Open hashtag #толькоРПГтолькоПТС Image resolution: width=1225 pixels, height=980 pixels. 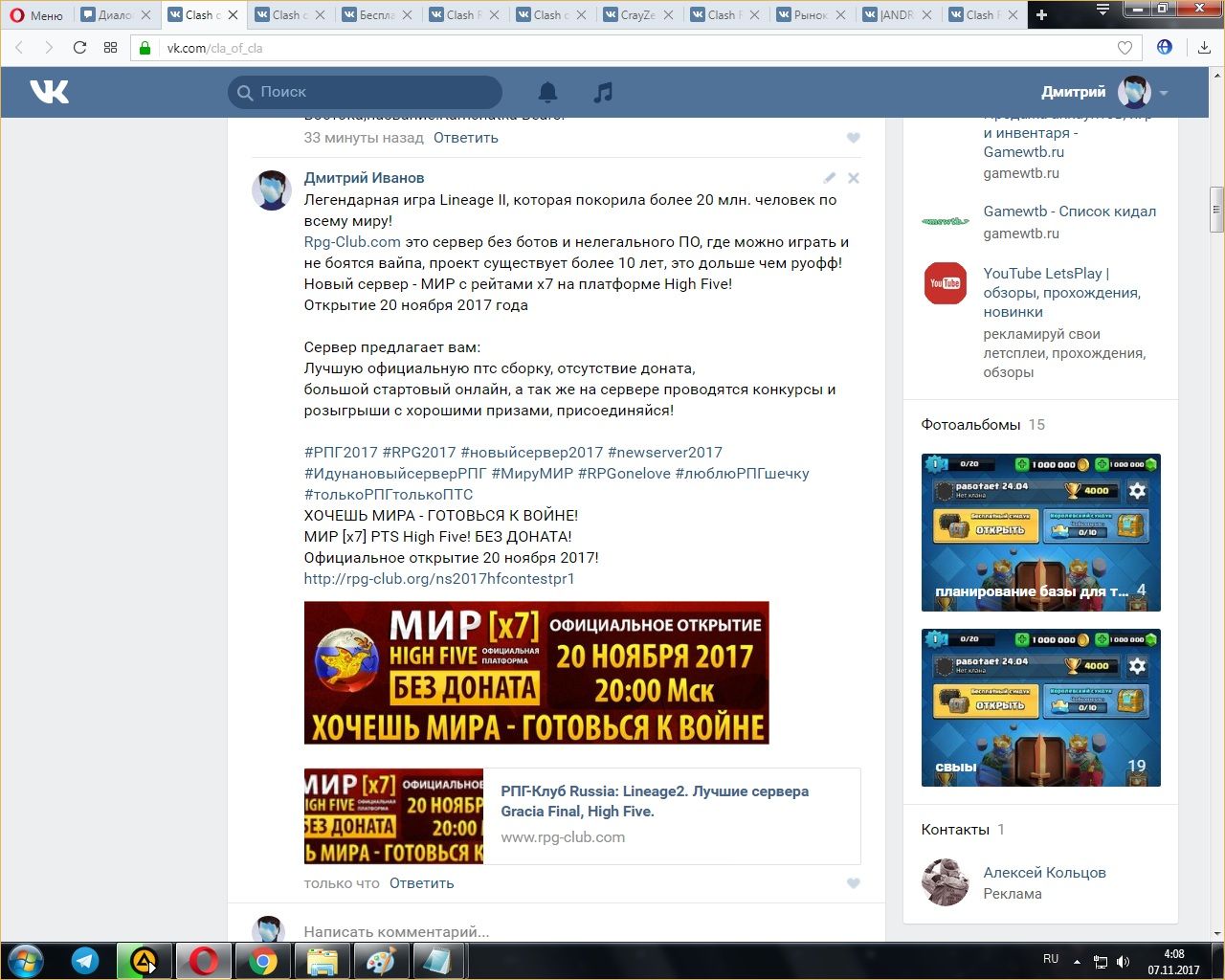coord(389,495)
